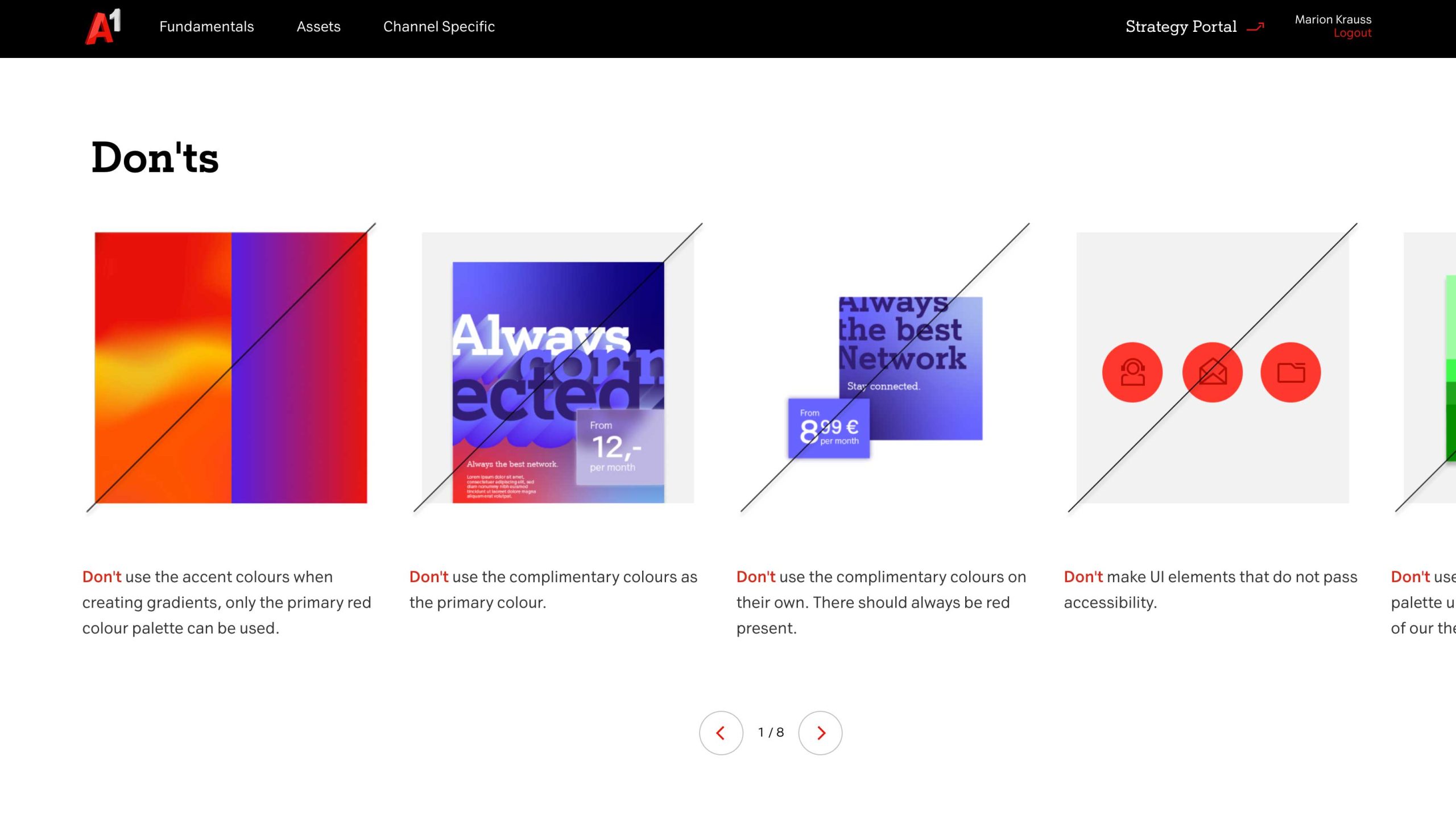Click the red customer support headset icon
The image size is (1456, 814).
[x=1132, y=372]
